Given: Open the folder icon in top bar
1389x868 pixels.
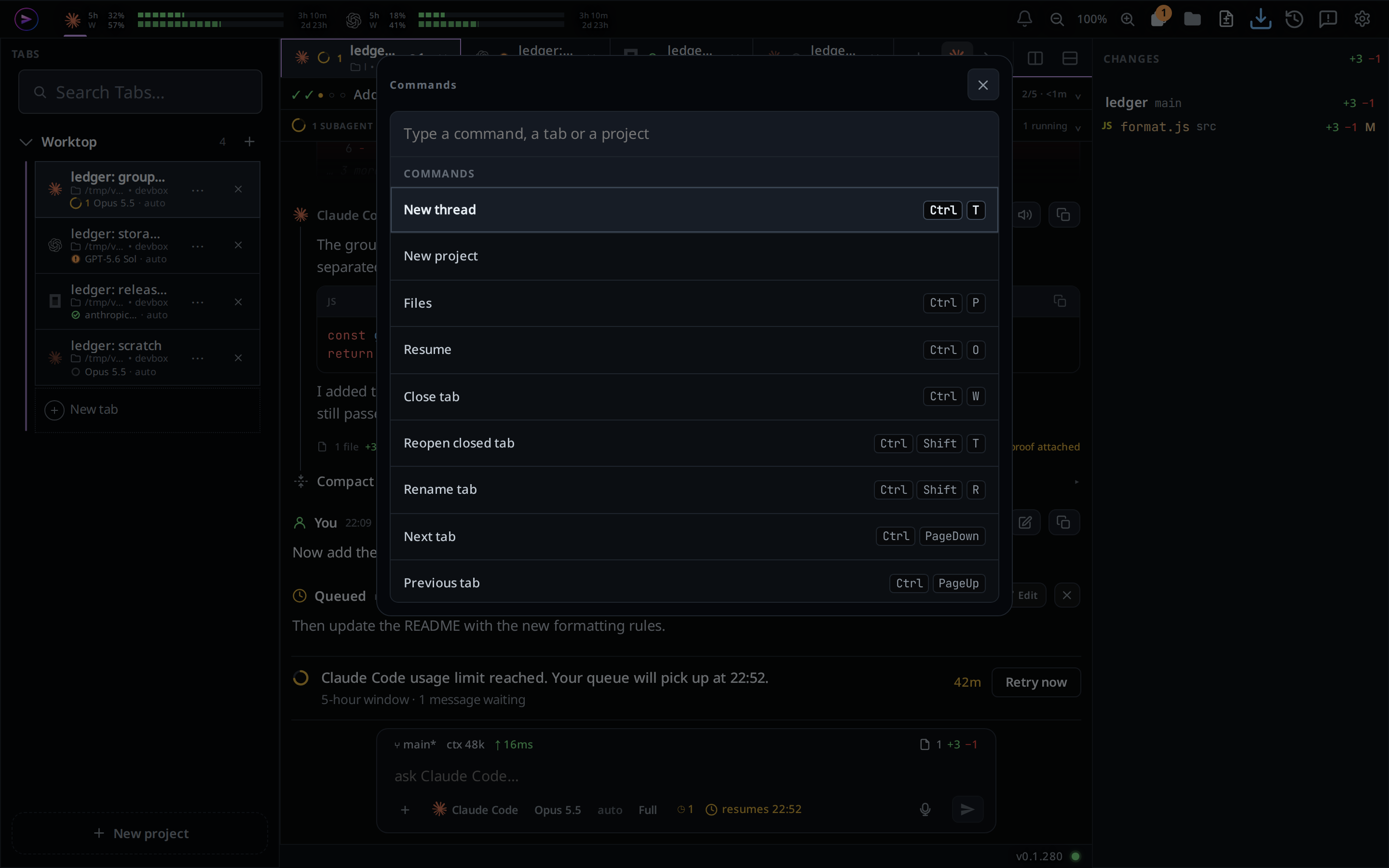Looking at the screenshot, I should coord(1192,19).
